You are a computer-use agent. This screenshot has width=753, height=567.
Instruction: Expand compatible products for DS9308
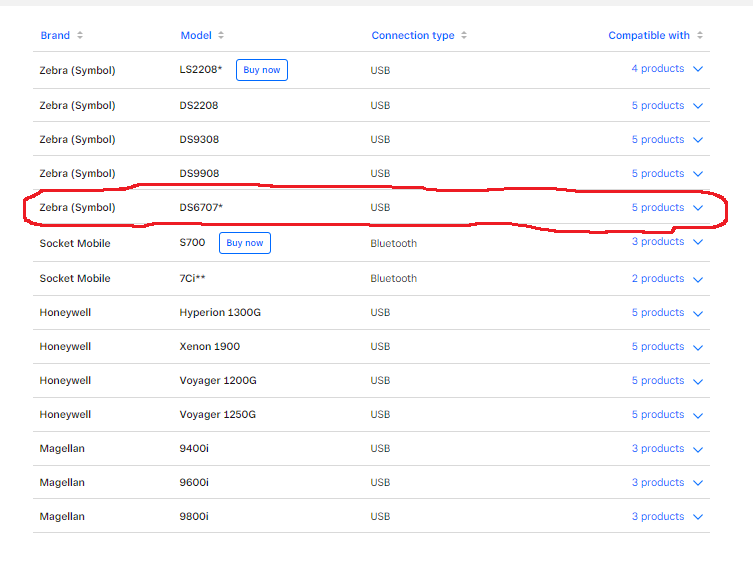698,140
